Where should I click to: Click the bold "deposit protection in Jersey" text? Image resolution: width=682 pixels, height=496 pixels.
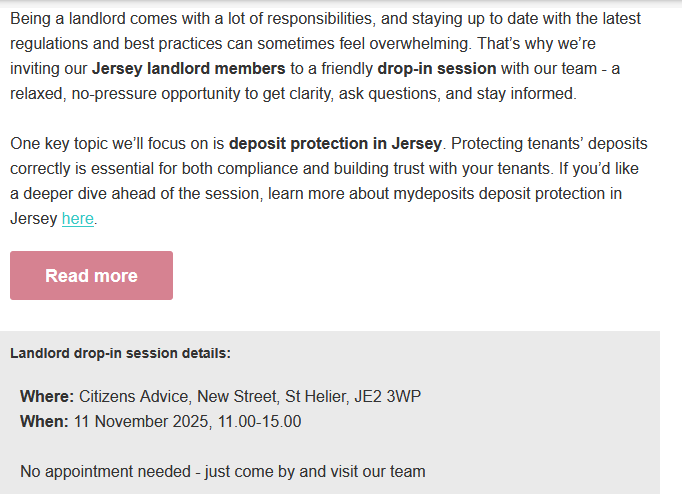point(335,144)
